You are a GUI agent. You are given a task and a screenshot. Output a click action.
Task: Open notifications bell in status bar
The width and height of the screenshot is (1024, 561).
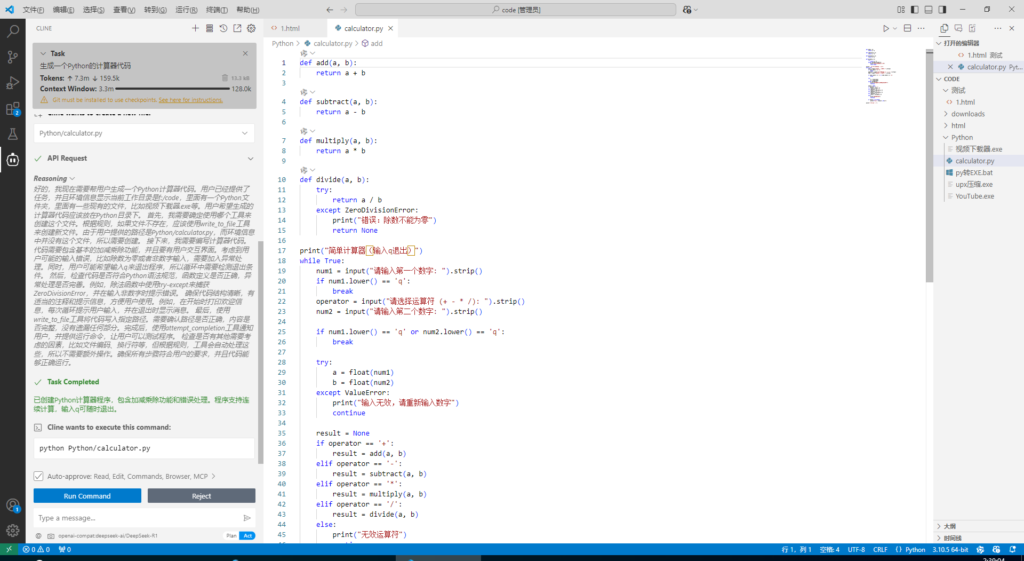1012,549
